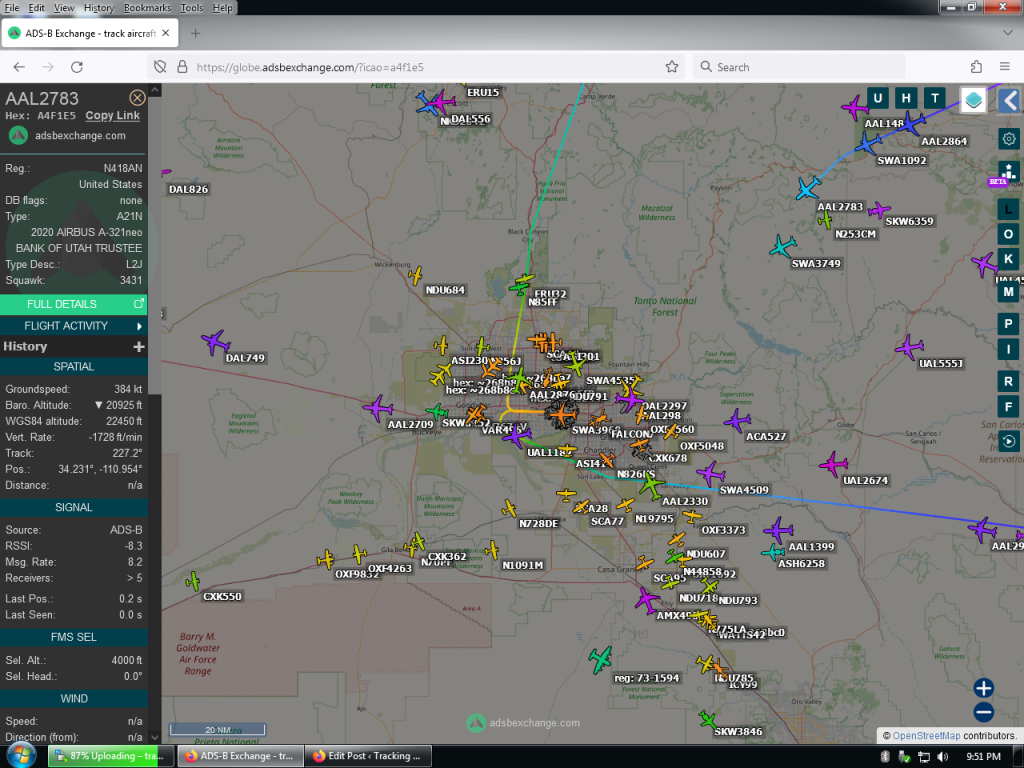Select the AAL1399 aircraft icon
Viewport: 1024px width, 768px height.
click(x=778, y=530)
